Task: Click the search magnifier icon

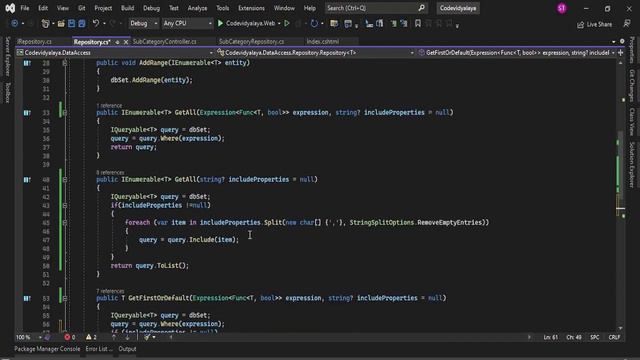Action: point(422,8)
